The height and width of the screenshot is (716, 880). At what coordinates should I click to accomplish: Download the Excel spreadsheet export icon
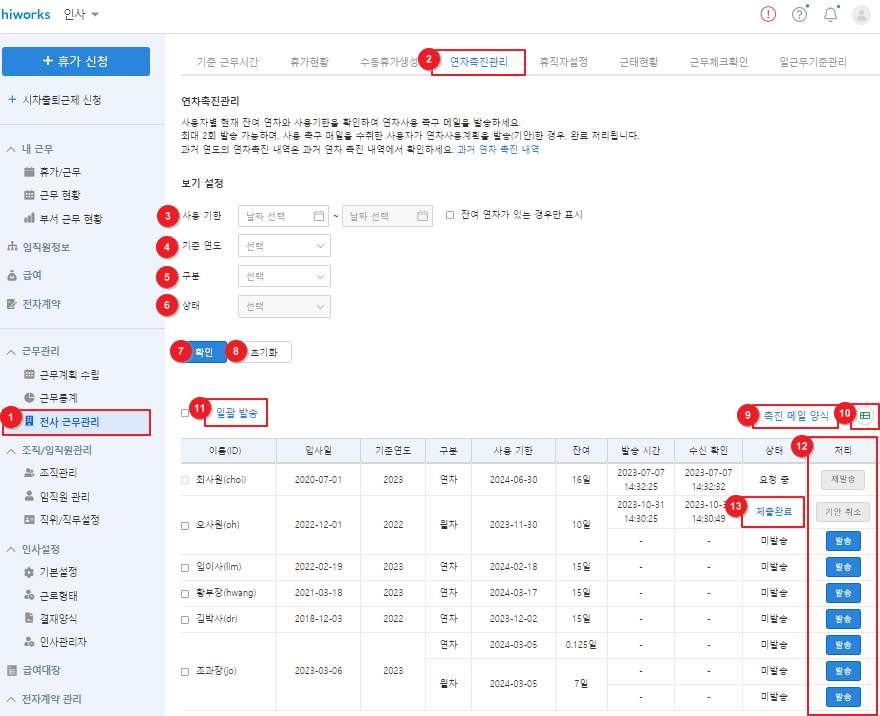865,416
